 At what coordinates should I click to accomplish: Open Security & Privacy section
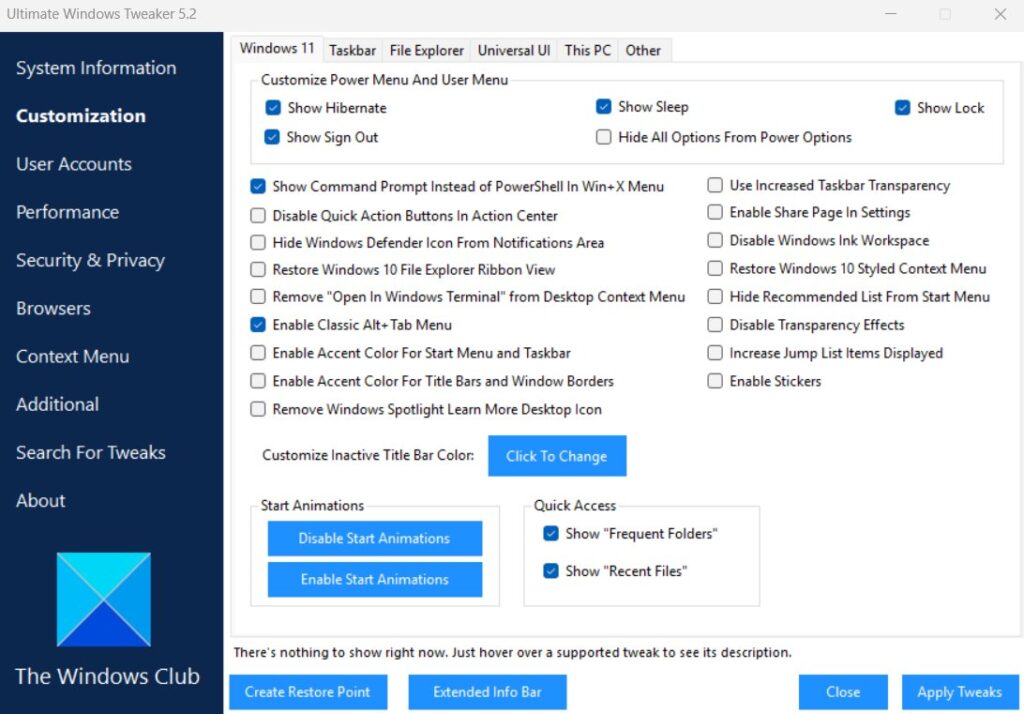[90, 260]
